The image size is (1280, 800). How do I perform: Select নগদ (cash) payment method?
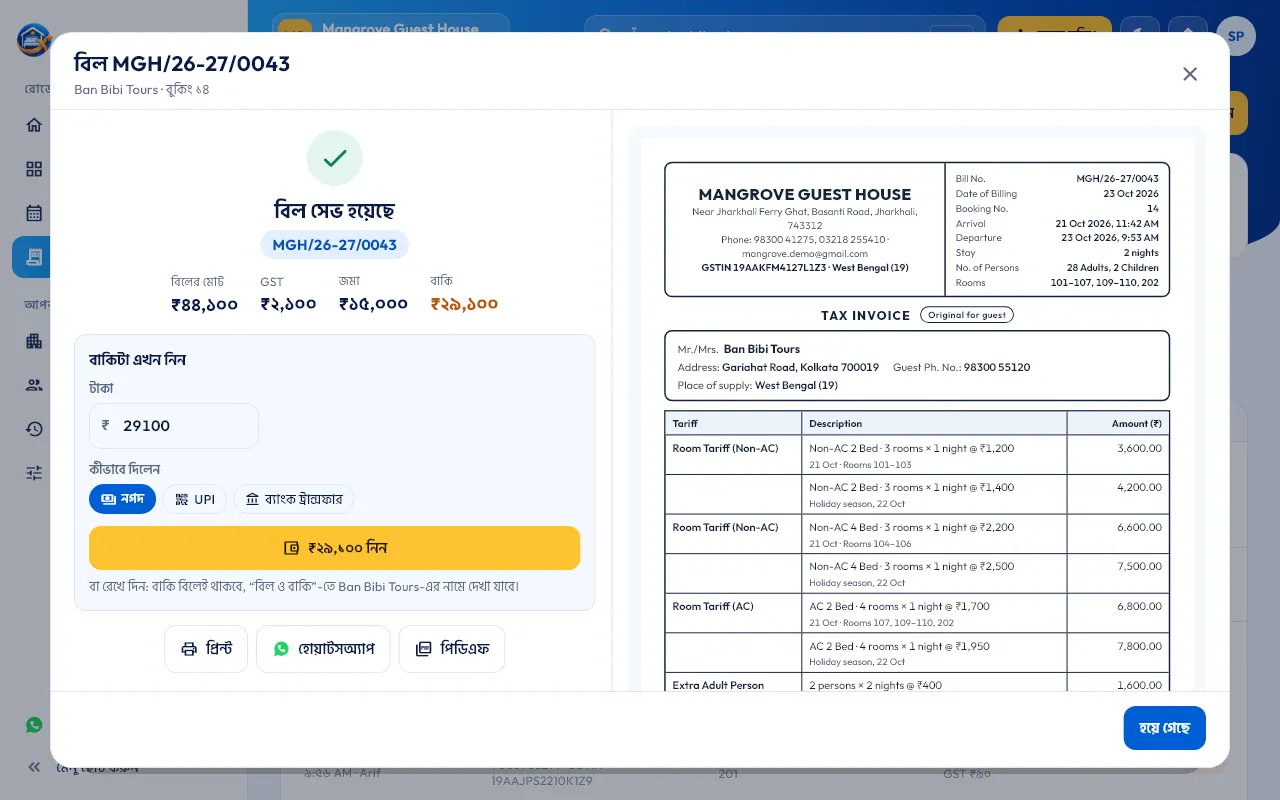click(x=122, y=499)
